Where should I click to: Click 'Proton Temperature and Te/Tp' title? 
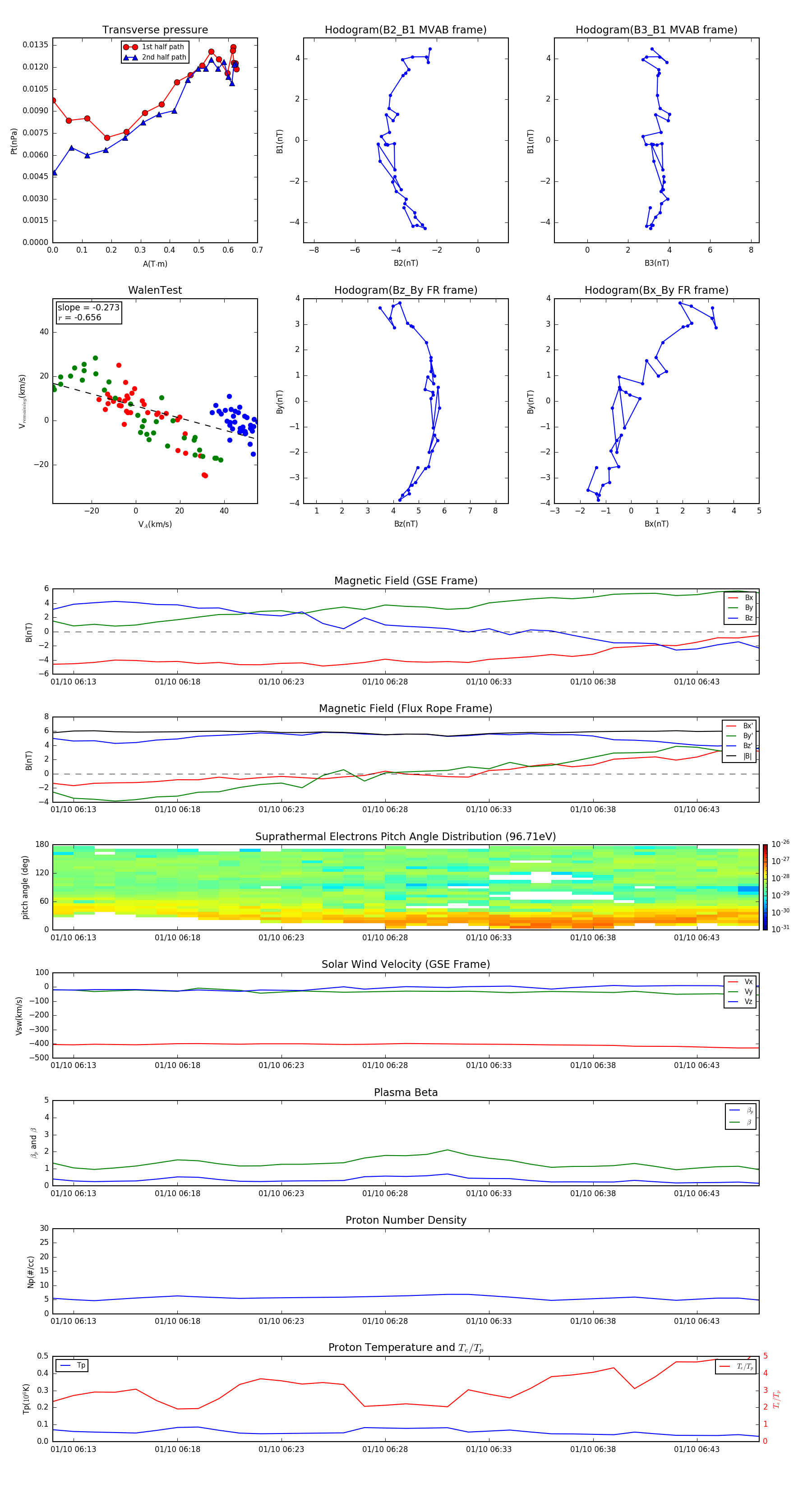pyautogui.click(x=406, y=1348)
